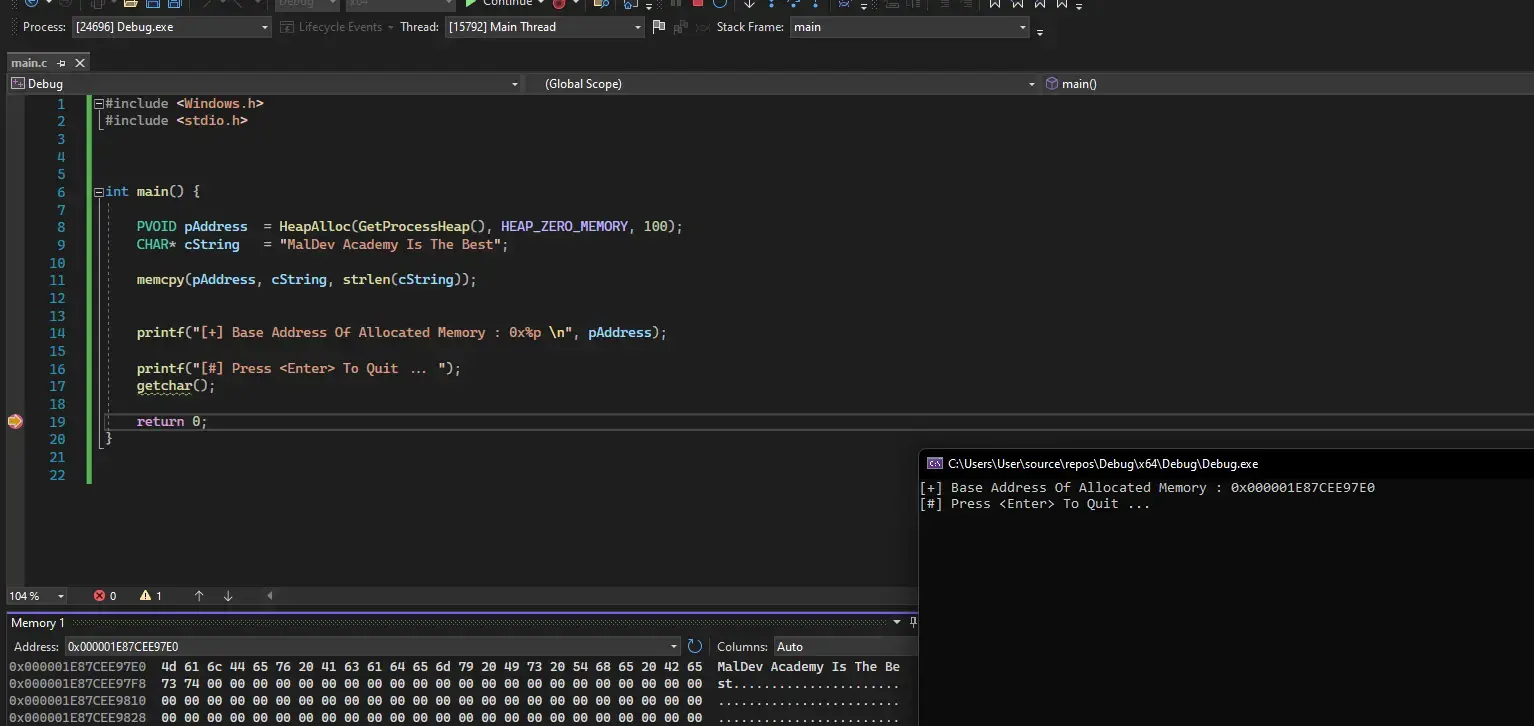
Task: Toggle auto-hide pin on Memory 1 panel
Action: pyautogui.click(x=913, y=623)
